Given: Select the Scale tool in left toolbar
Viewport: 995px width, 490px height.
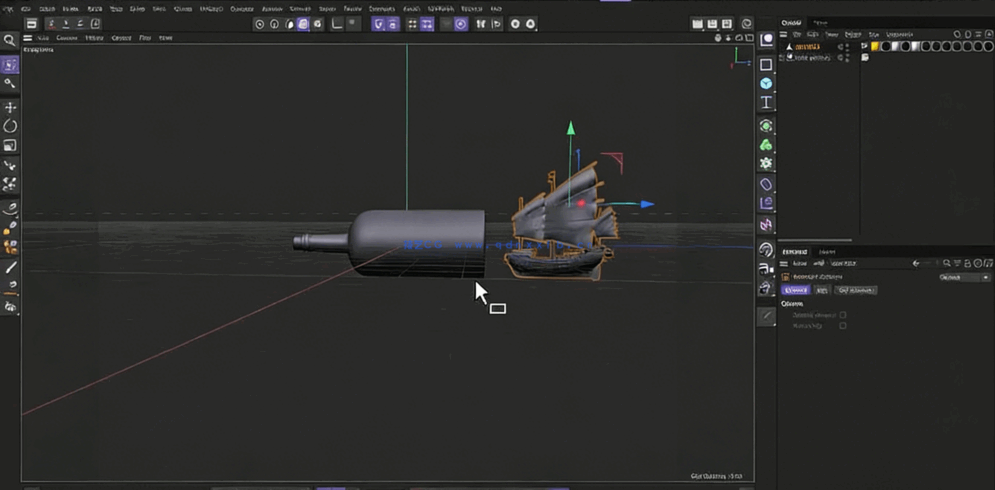Looking at the screenshot, I should (10, 146).
